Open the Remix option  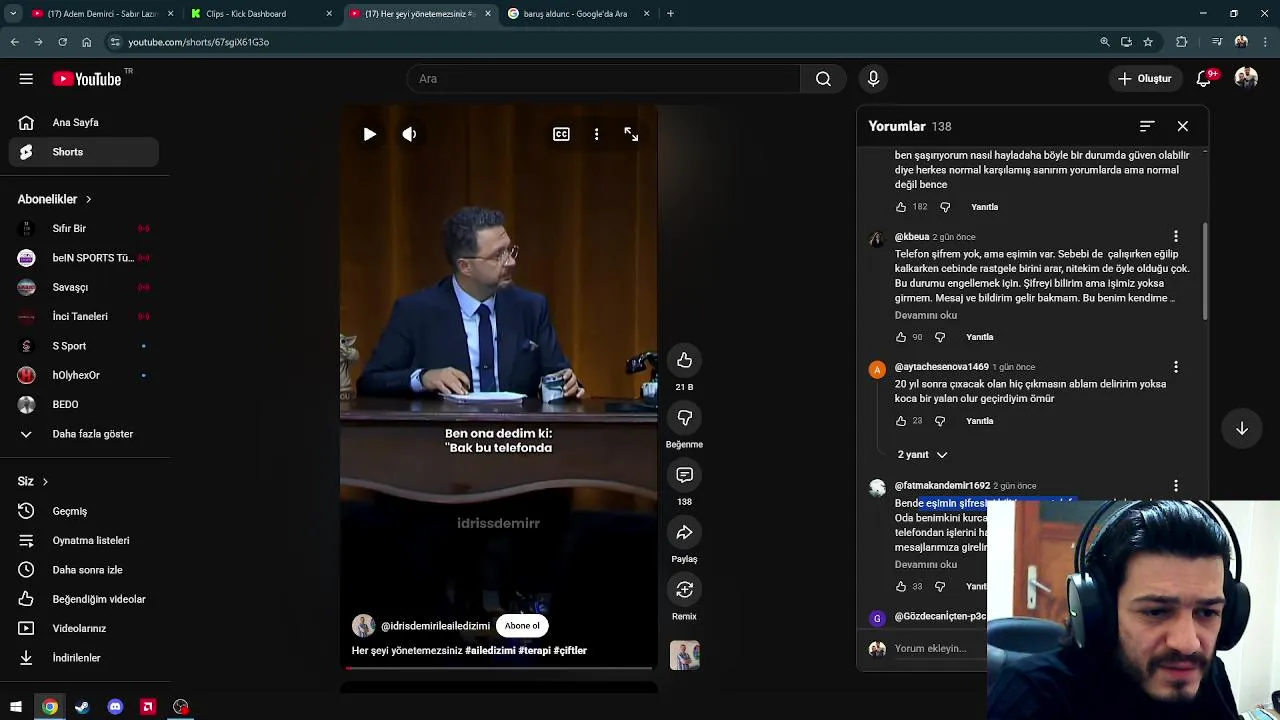tap(684, 590)
